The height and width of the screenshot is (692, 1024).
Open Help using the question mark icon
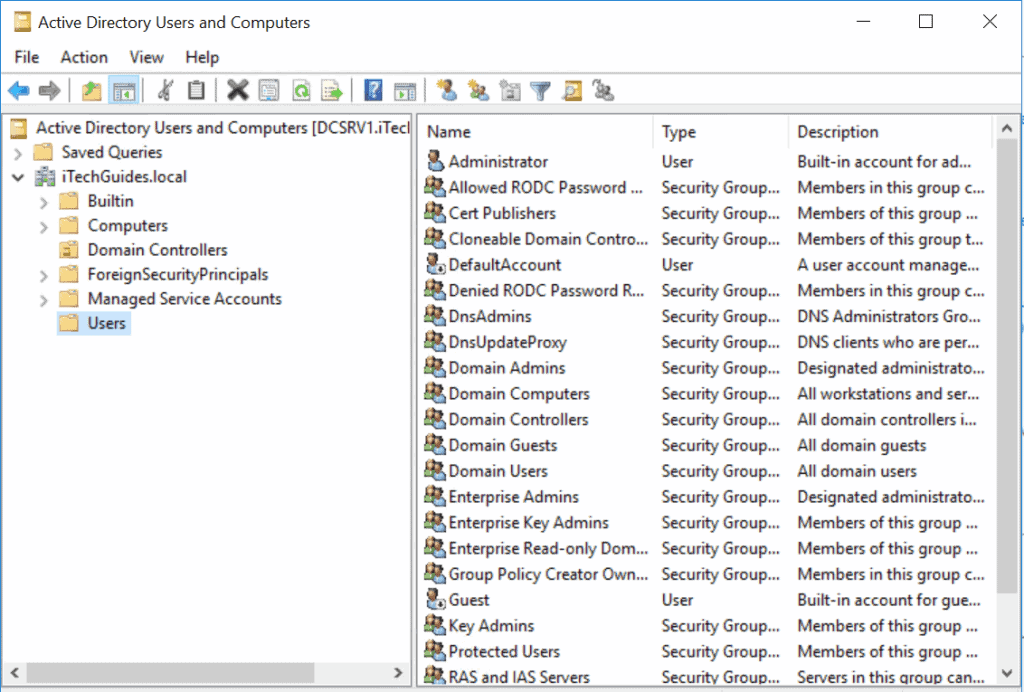(374, 91)
